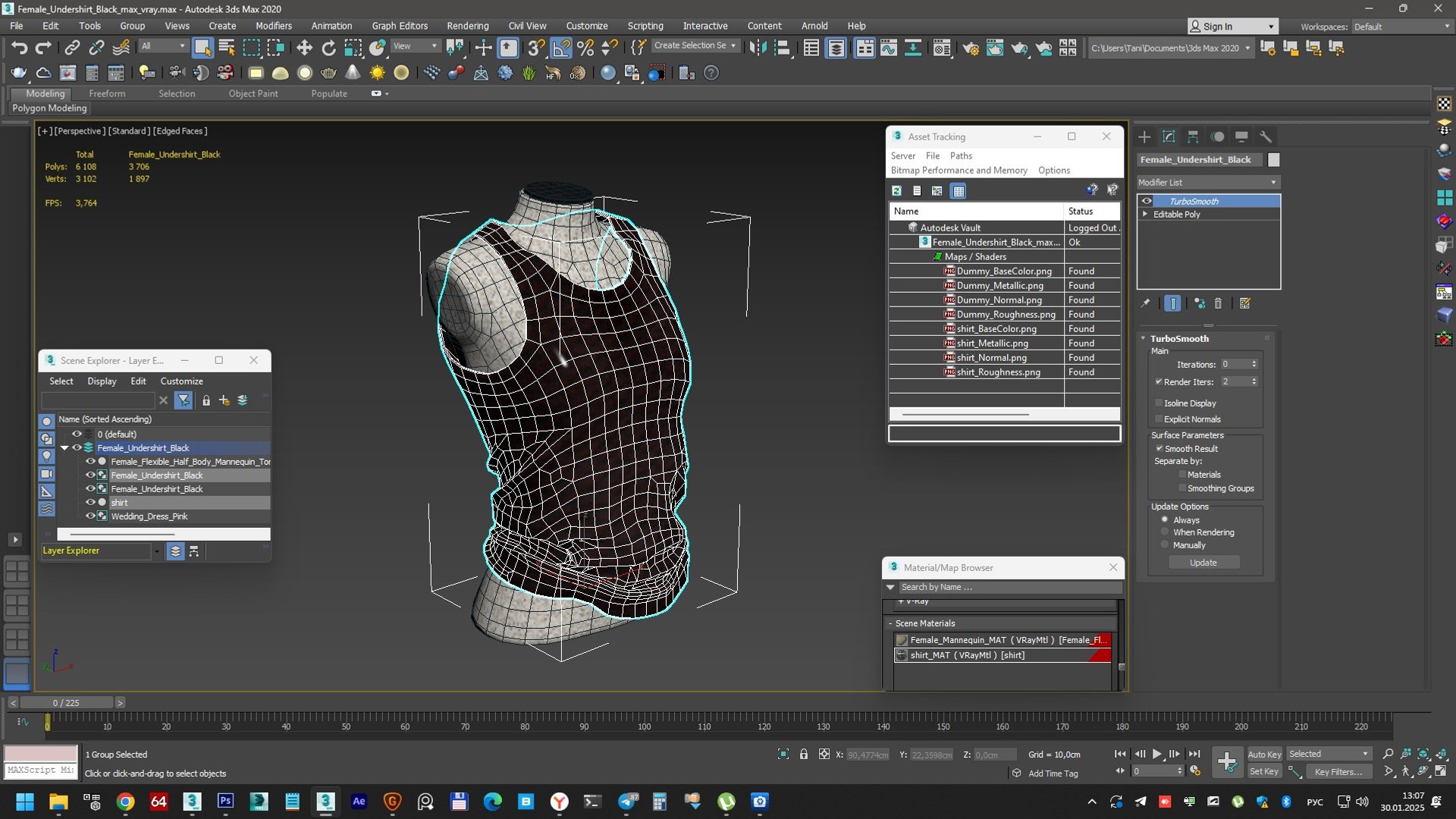Open the Modifier List dropdown

(1209, 182)
